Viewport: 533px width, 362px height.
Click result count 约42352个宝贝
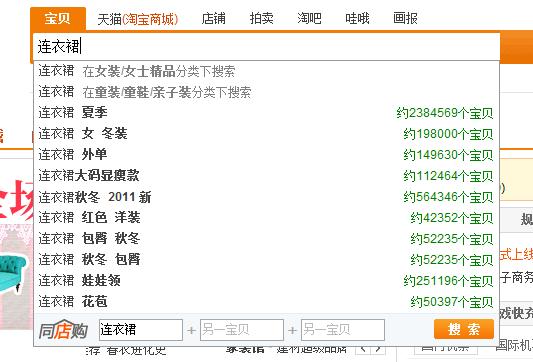coord(452,218)
